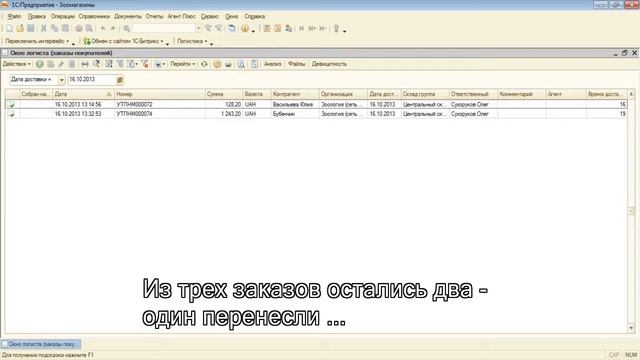Open the Документы menu
This screenshot has width=640, height=360.
point(128,16)
